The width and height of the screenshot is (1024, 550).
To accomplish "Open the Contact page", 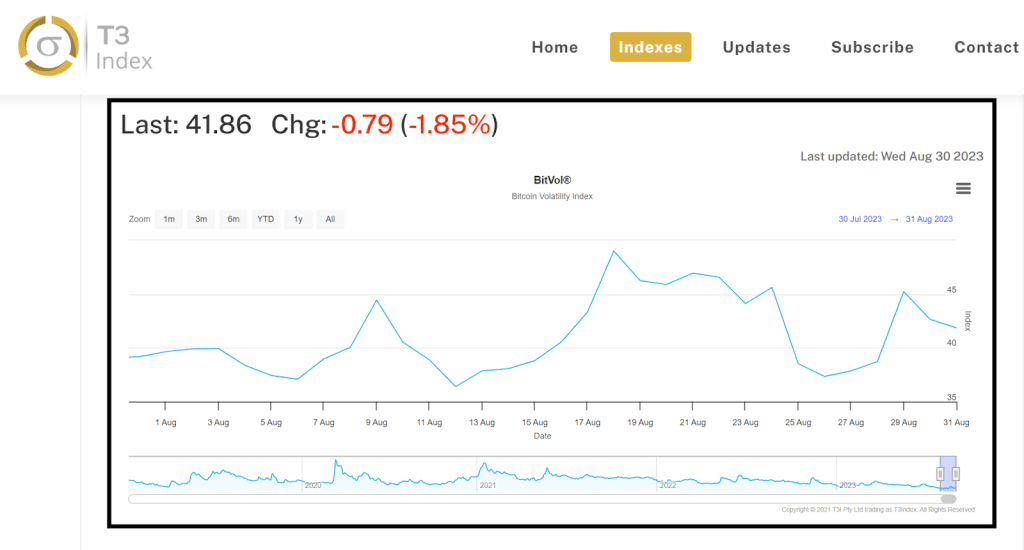I will coord(986,47).
